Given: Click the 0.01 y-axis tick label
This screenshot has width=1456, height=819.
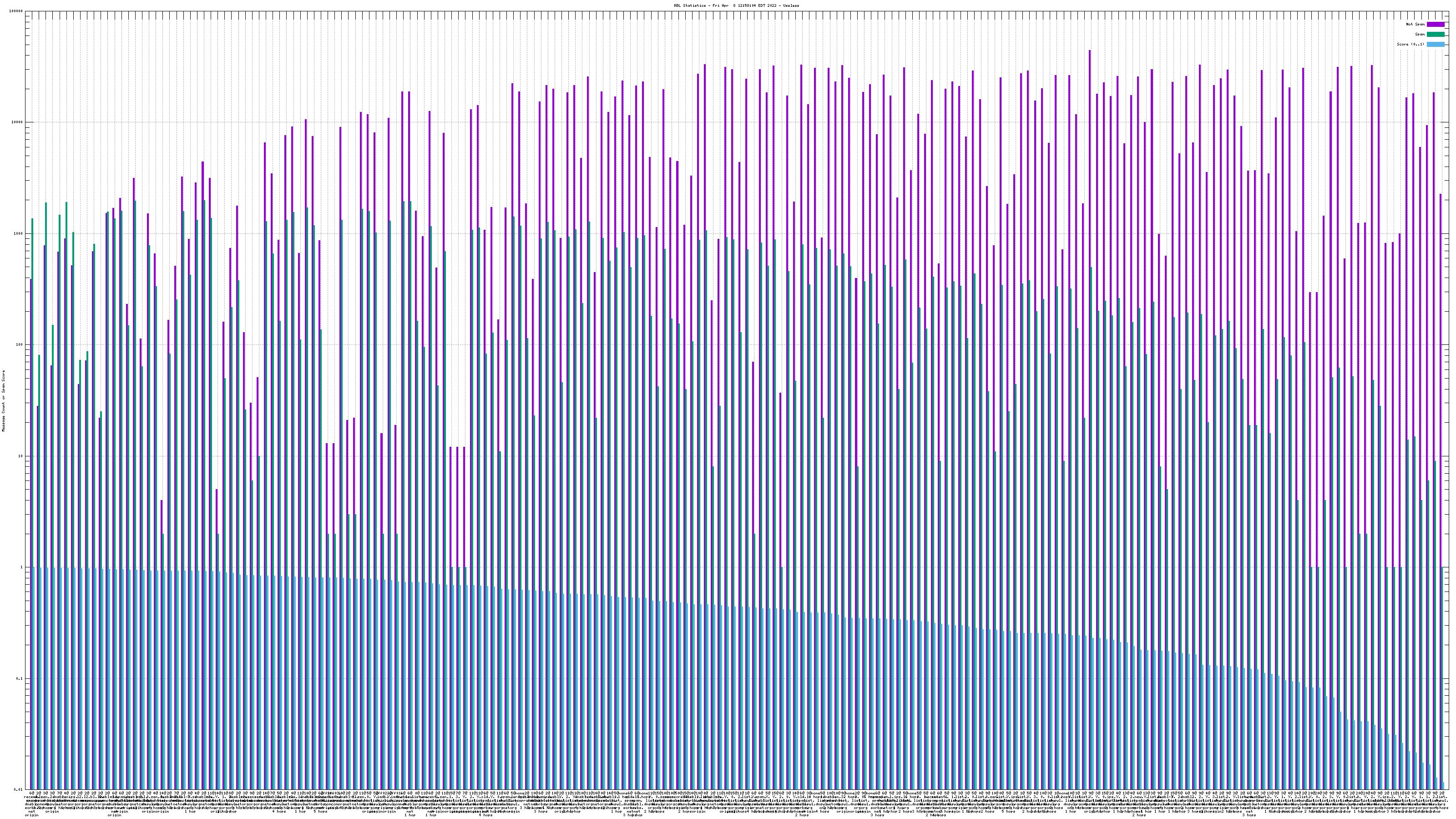Looking at the screenshot, I should [x=19, y=789].
